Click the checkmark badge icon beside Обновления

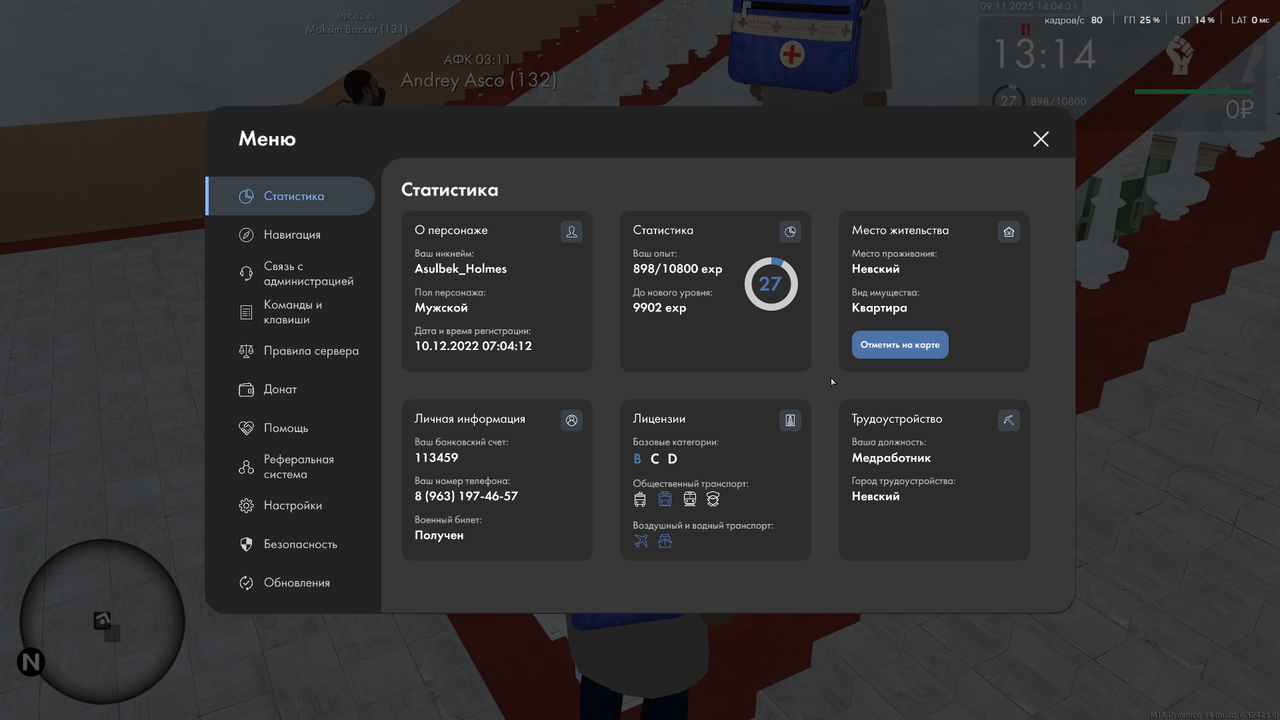click(x=246, y=583)
